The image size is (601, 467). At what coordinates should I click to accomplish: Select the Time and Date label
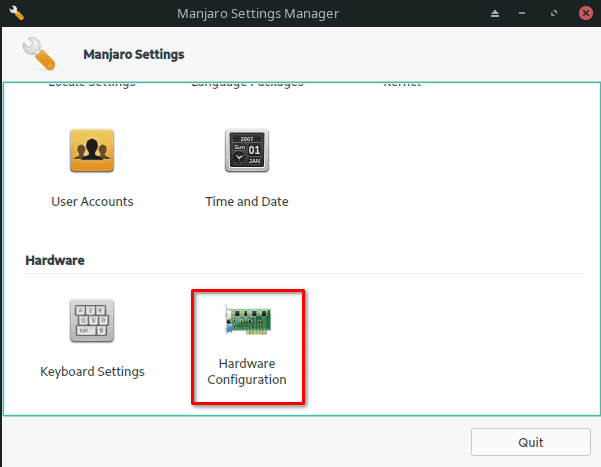click(x=247, y=202)
